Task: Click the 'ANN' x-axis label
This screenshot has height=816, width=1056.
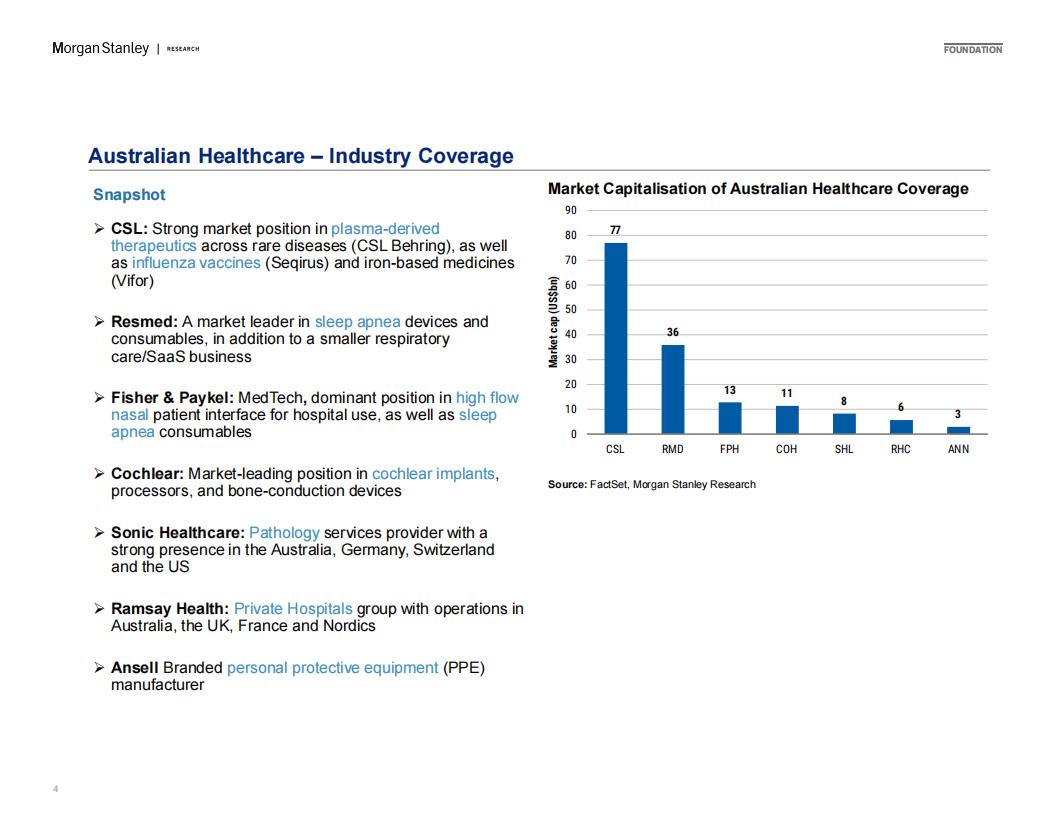Action: pyautogui.click(x=958, y=449)
